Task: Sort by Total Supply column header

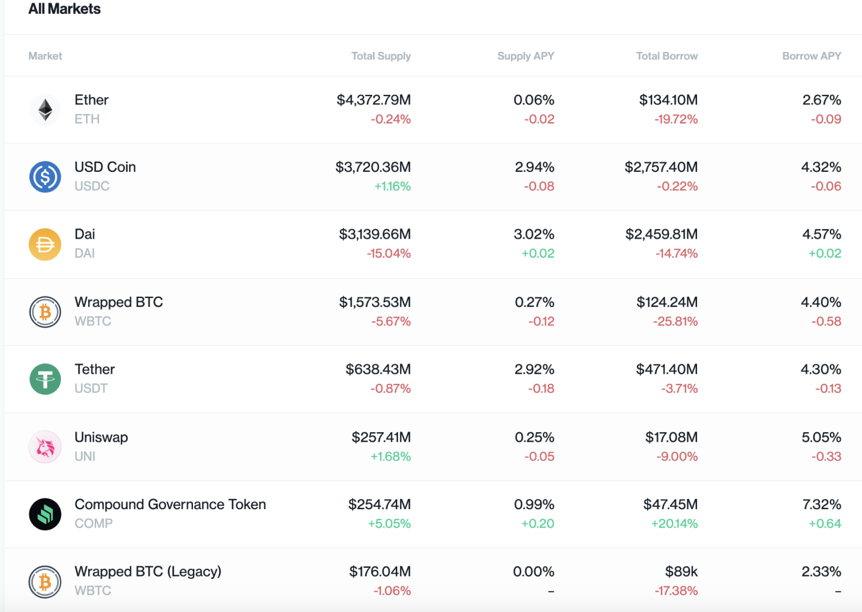Action: click(380, 56)
